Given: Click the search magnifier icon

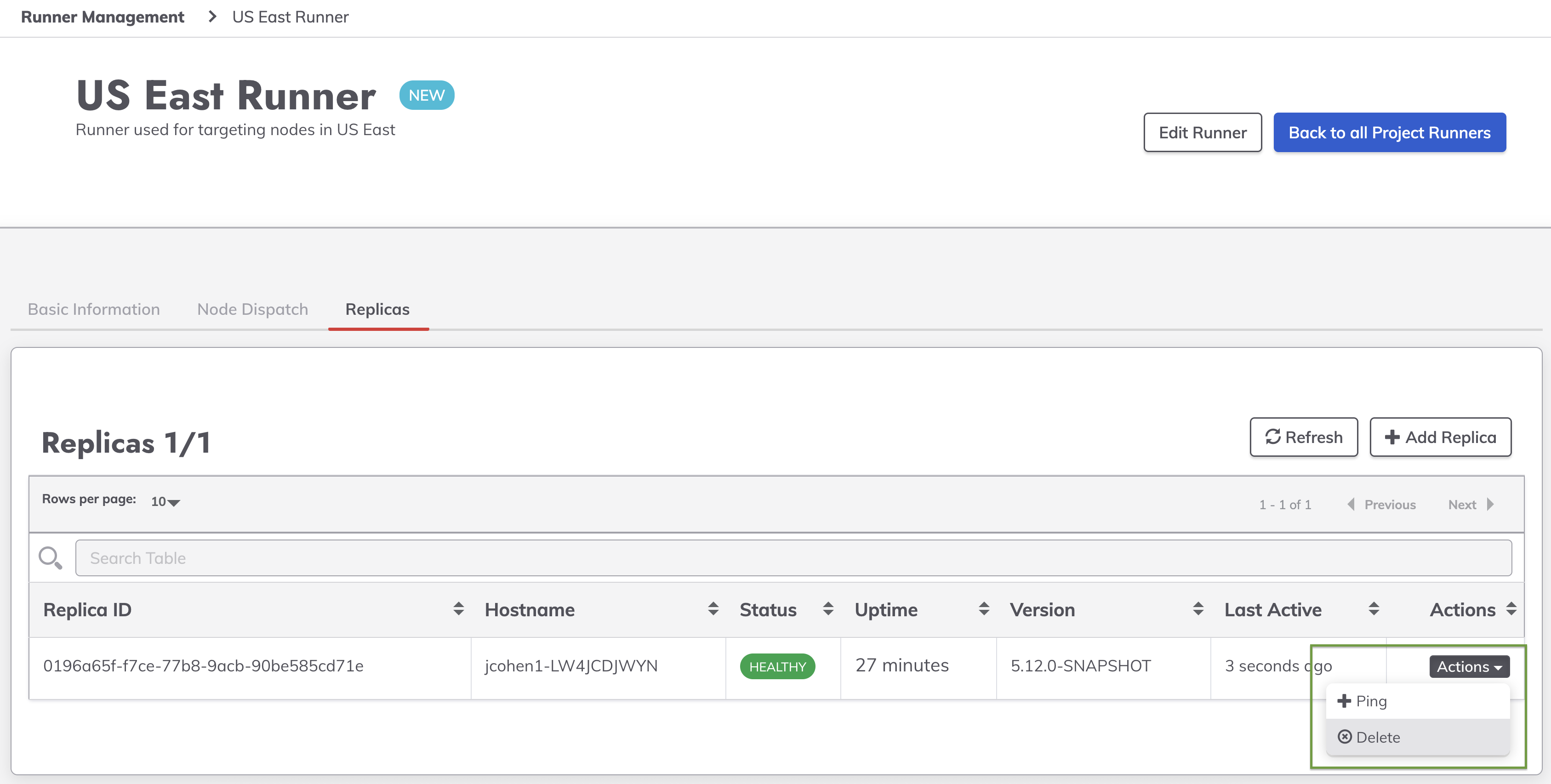Looking at the screenshot, I should pos(50,558).
